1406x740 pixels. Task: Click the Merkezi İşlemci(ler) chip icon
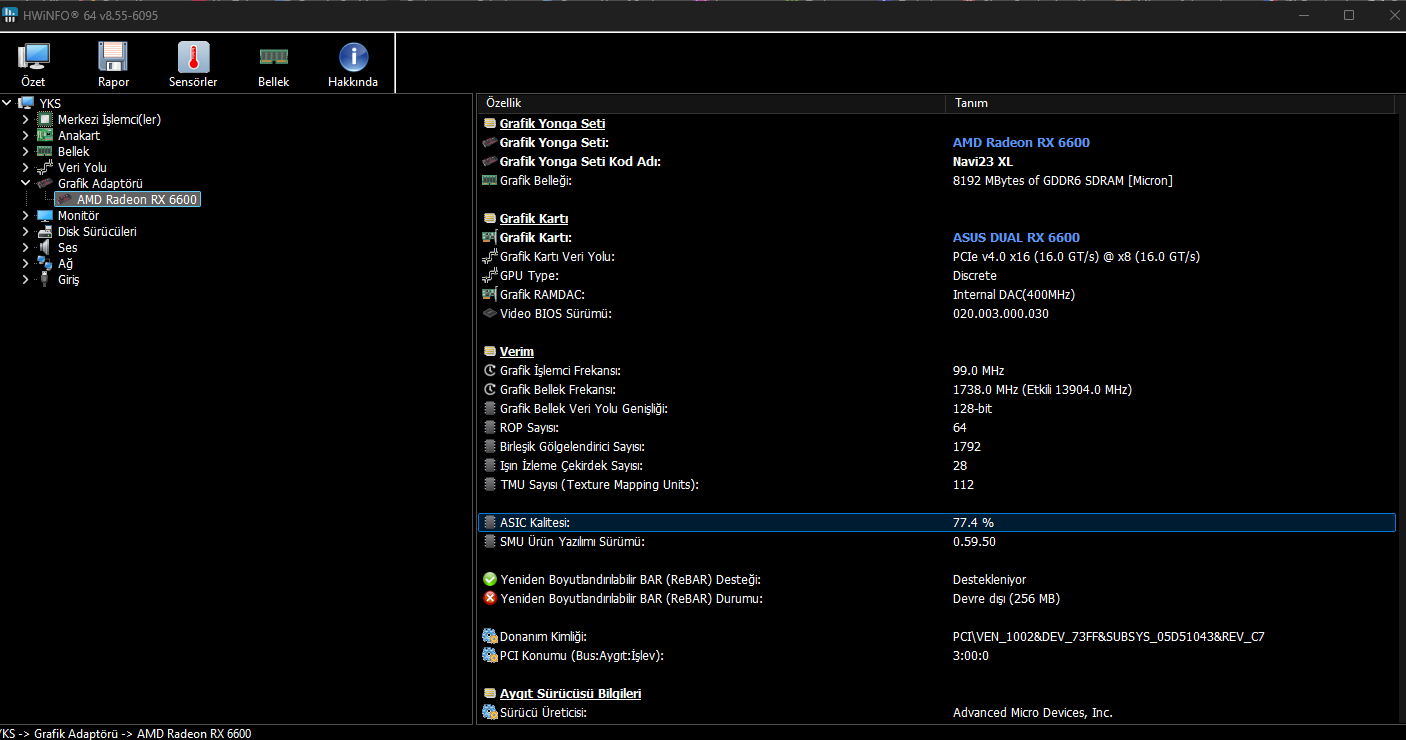(45, 119)
